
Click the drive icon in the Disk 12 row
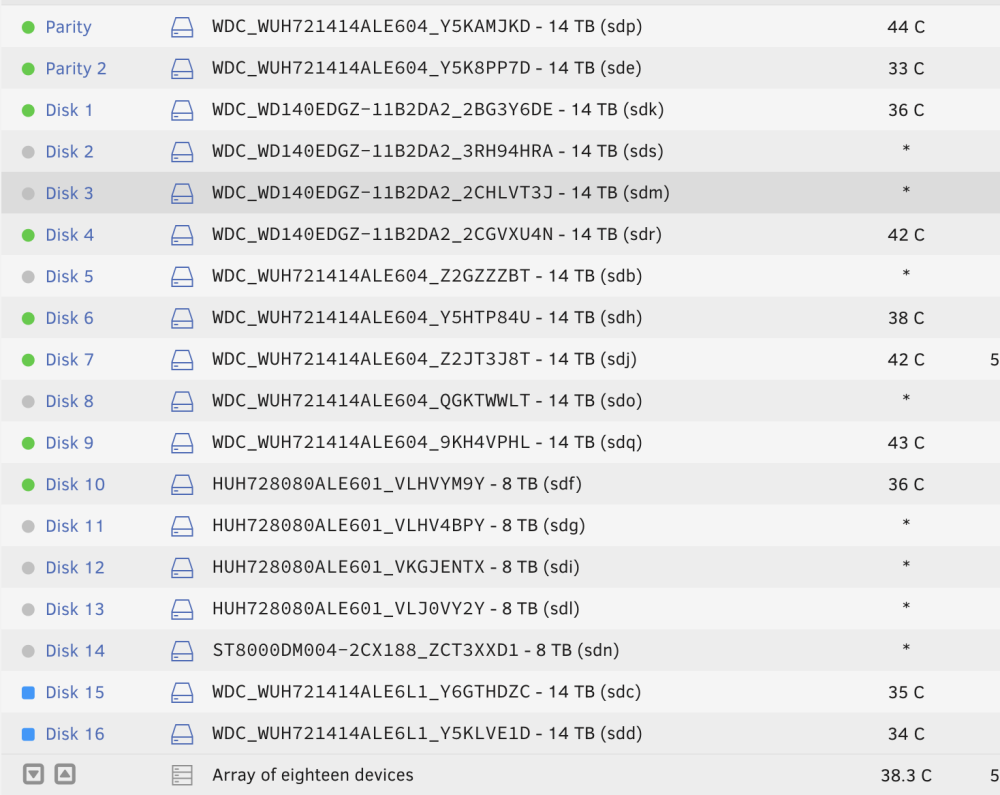pos(182,567)
